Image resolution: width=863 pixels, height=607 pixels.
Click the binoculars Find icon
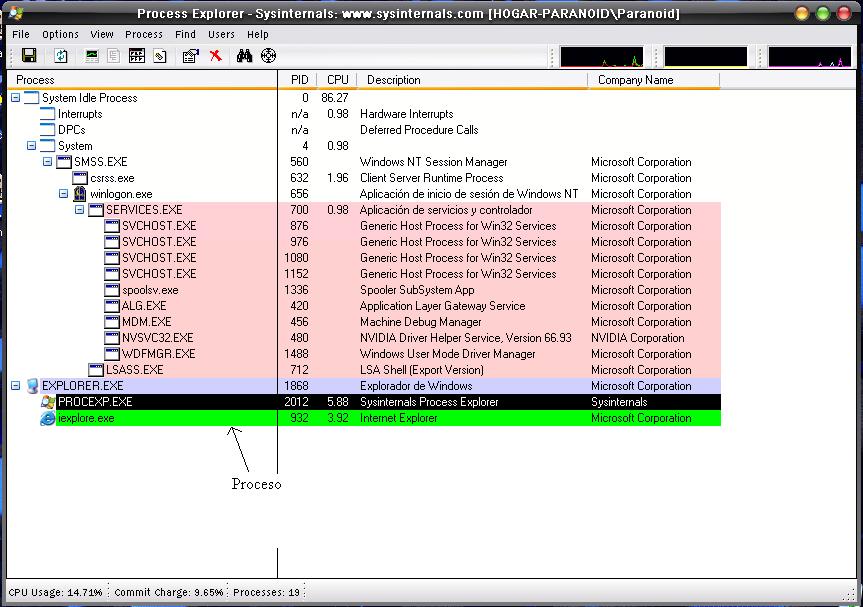[x=244, y=56]
